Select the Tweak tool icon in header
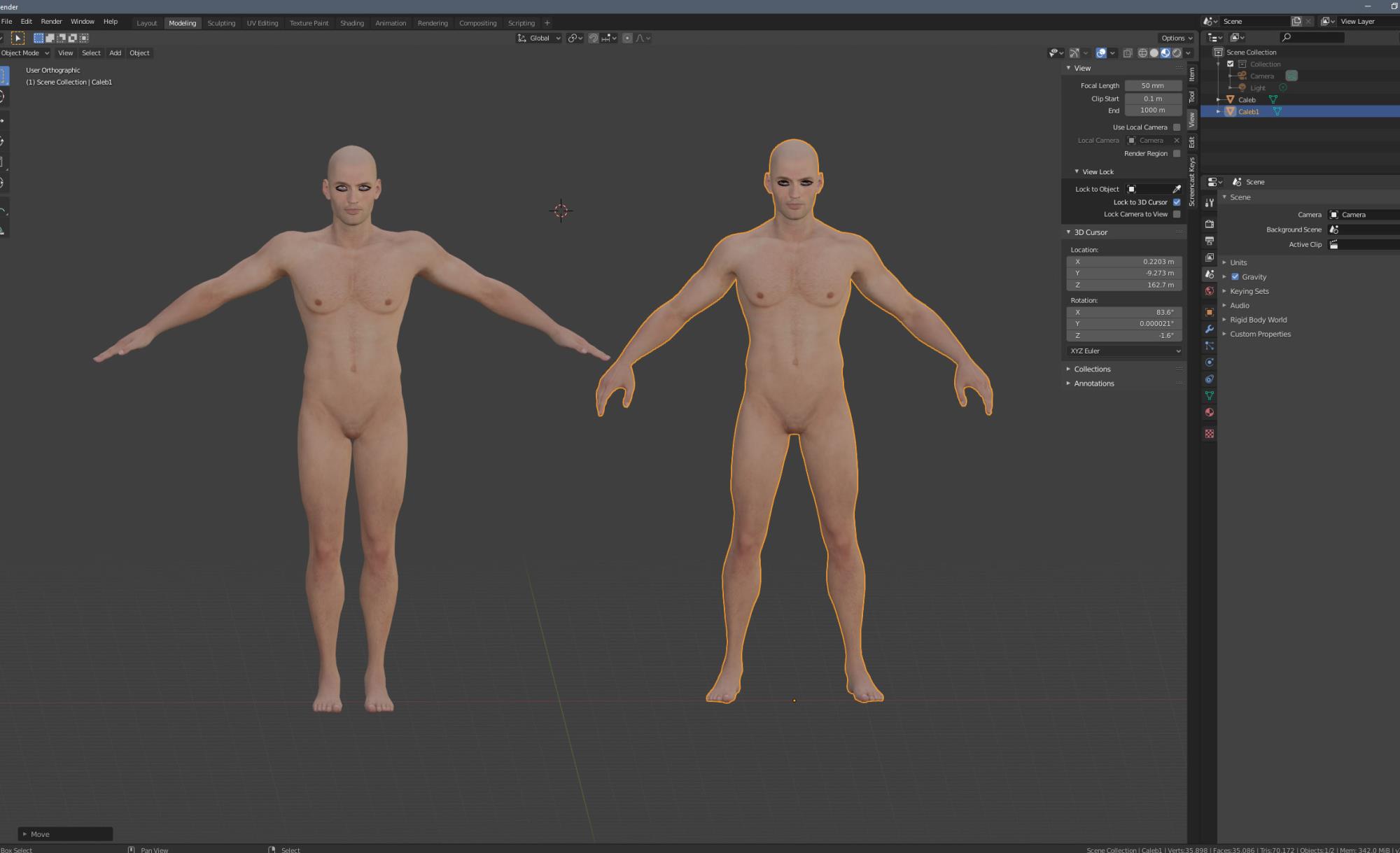This screenshot has height=853, width=1400. click(x=18, y=38)
